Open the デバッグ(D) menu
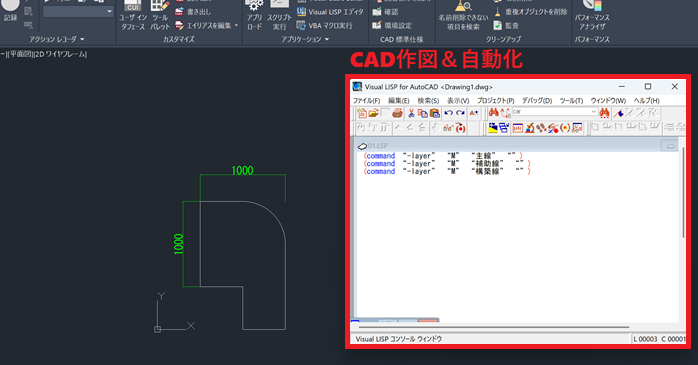 (x=537, y=101)
